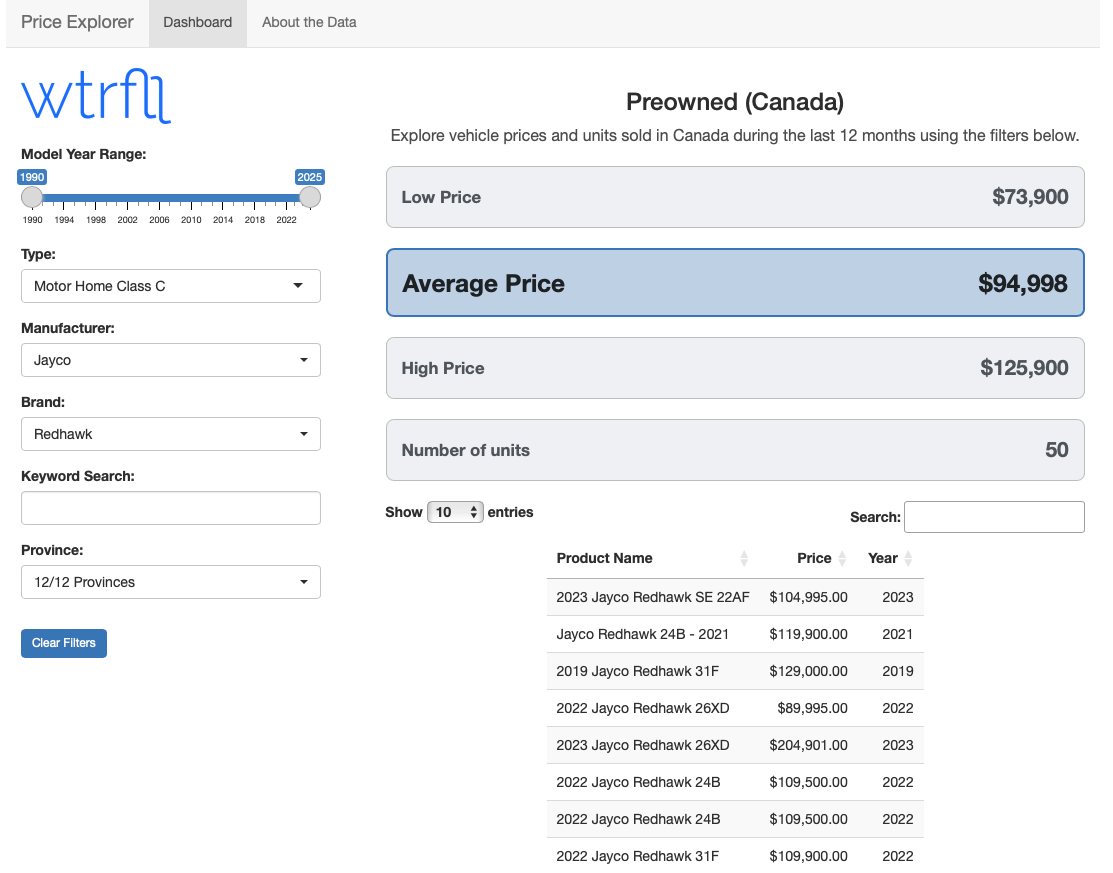Change the Show entries count selector
This screenshot has height=873, width=1113.
(455, 512)
